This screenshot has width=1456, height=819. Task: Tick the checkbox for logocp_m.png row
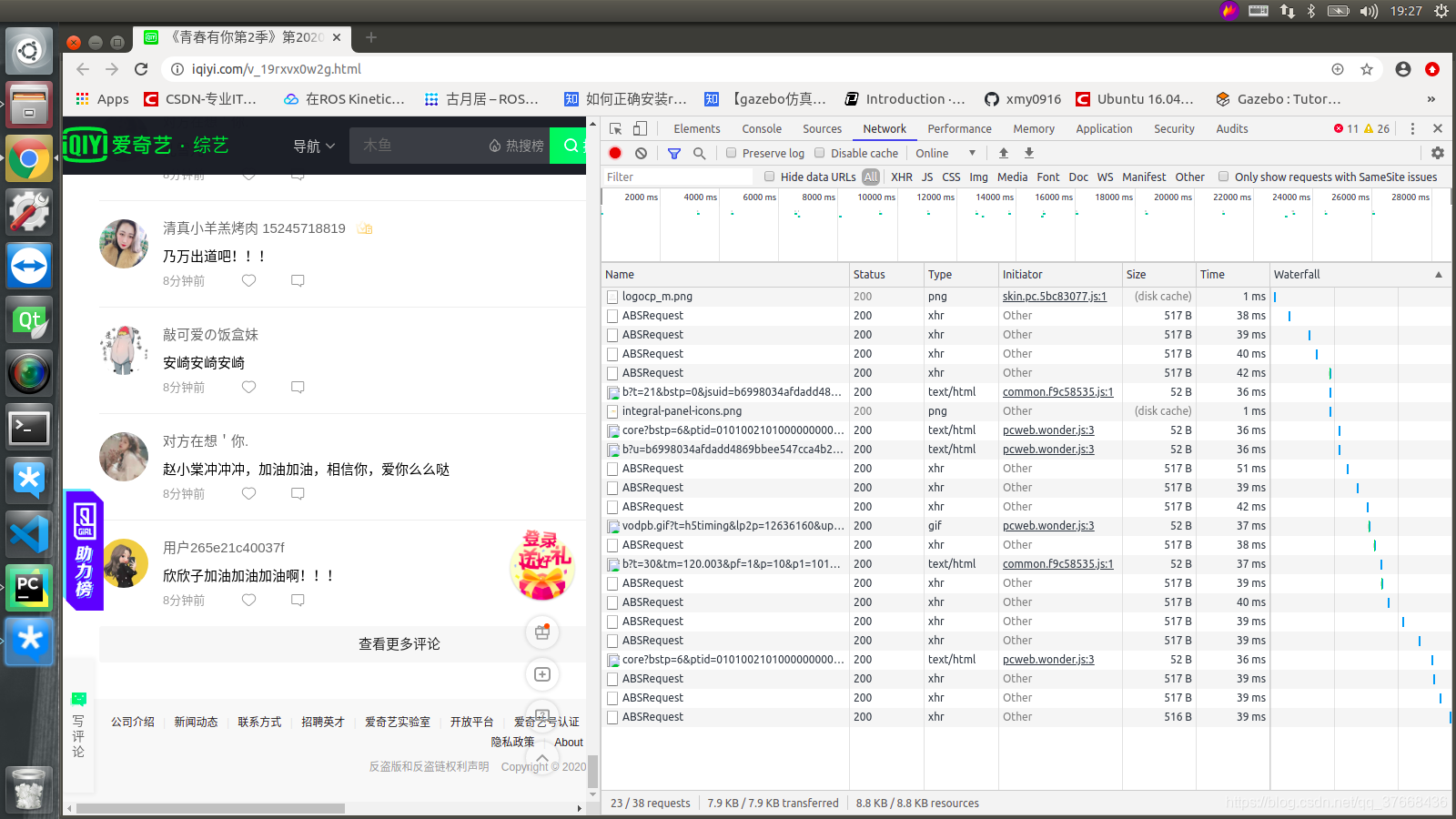(x=613, y=297)
